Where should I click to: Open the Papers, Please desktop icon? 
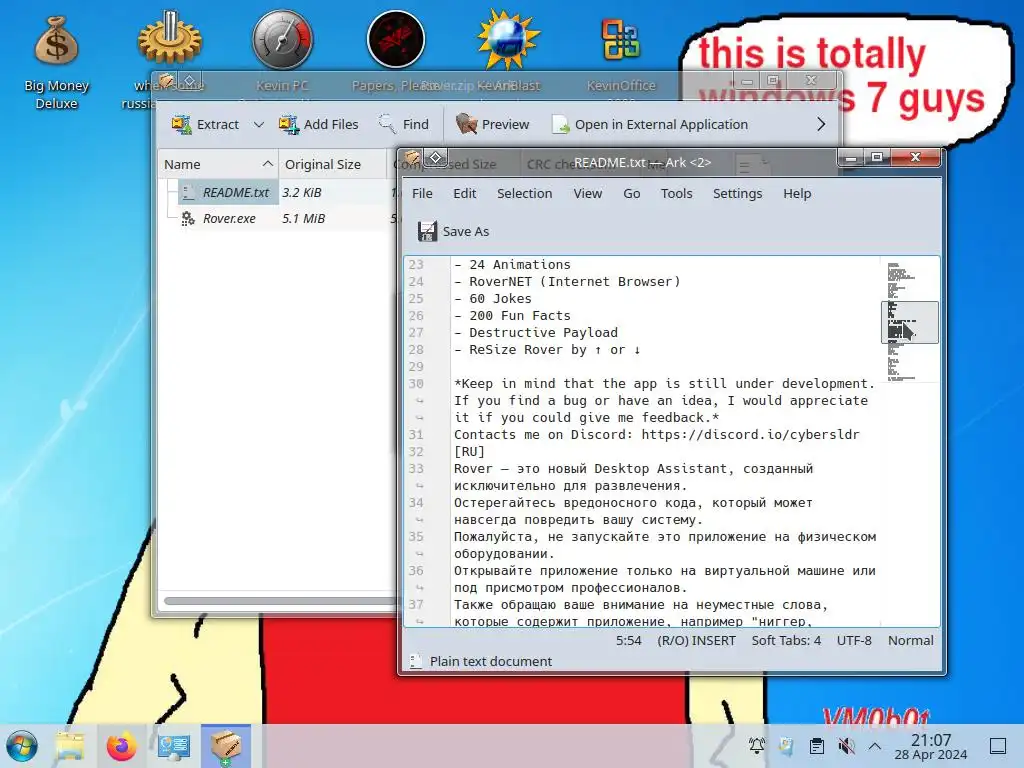[x=396, y=40]
